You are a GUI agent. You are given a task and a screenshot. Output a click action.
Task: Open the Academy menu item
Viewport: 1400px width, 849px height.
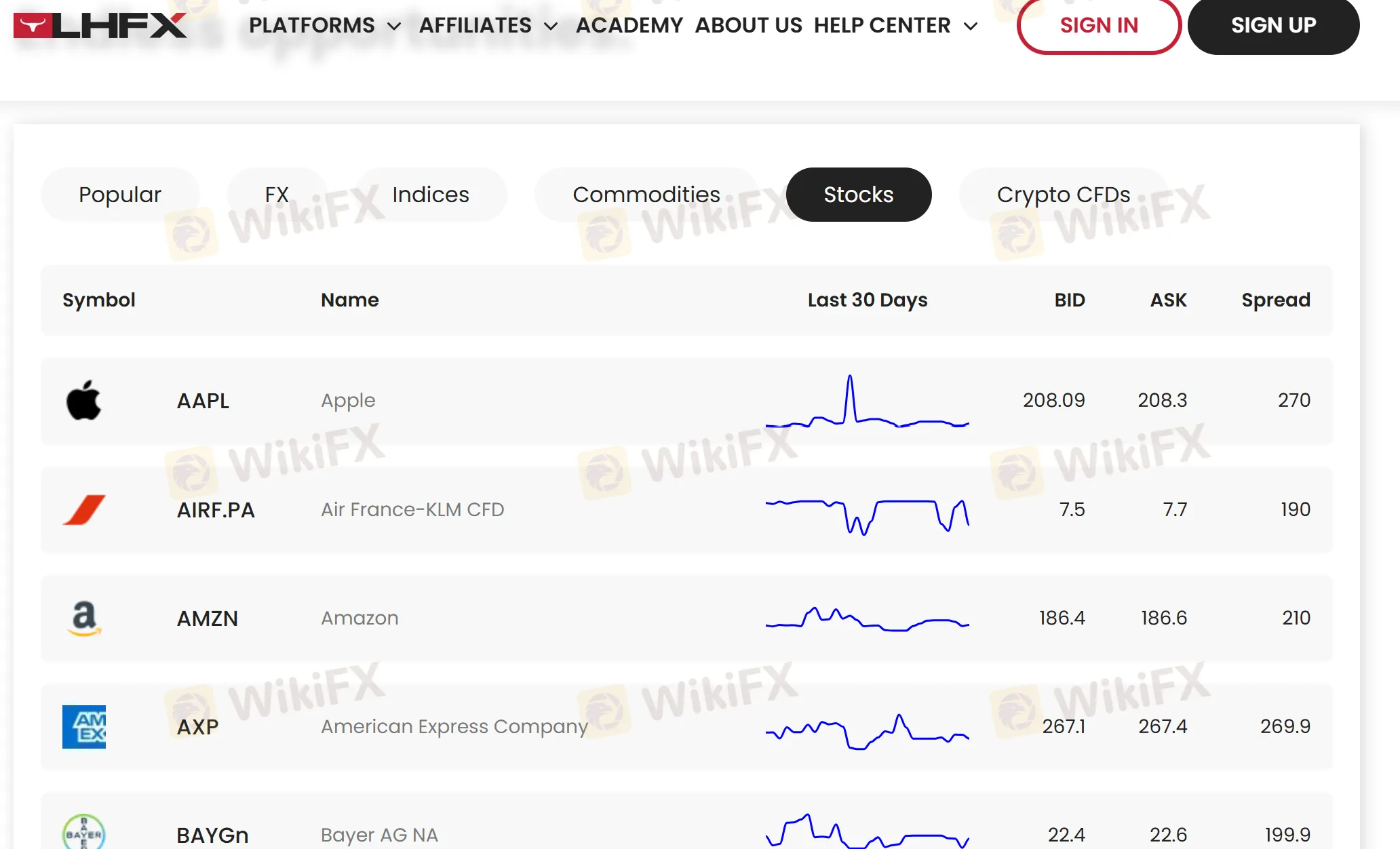click(629, 26)
